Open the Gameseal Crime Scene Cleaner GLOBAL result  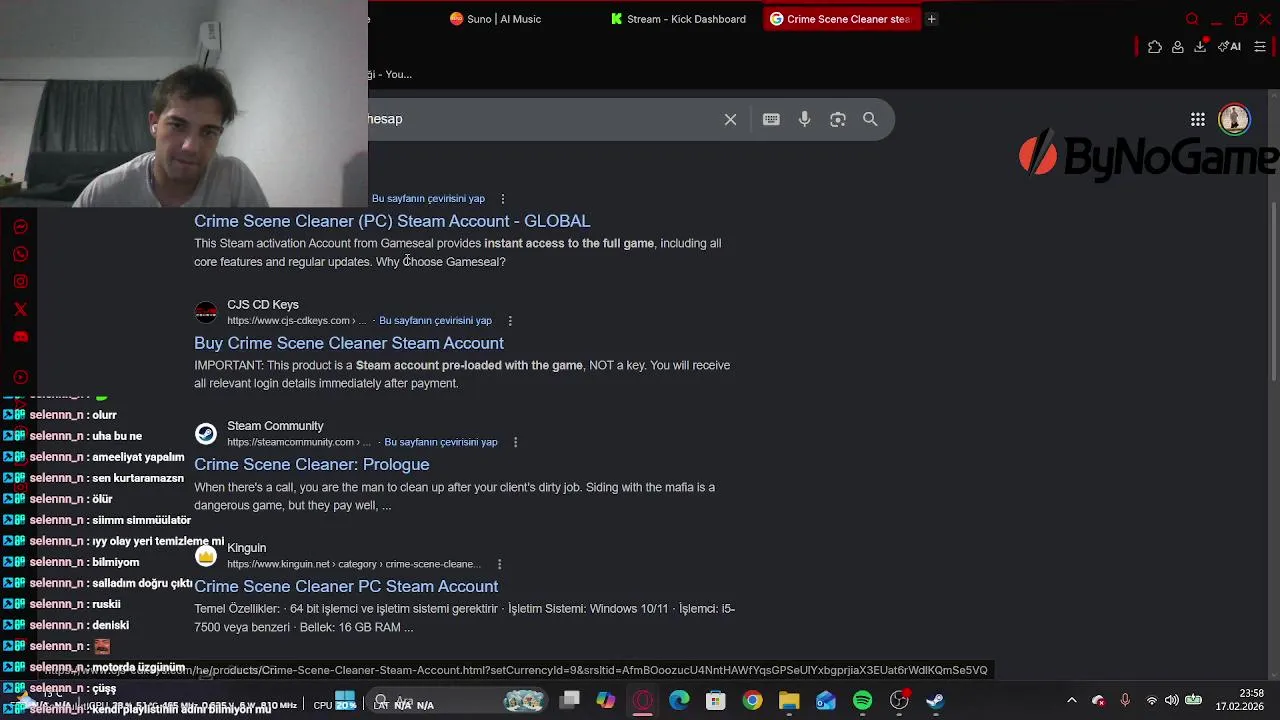[392, 221]
